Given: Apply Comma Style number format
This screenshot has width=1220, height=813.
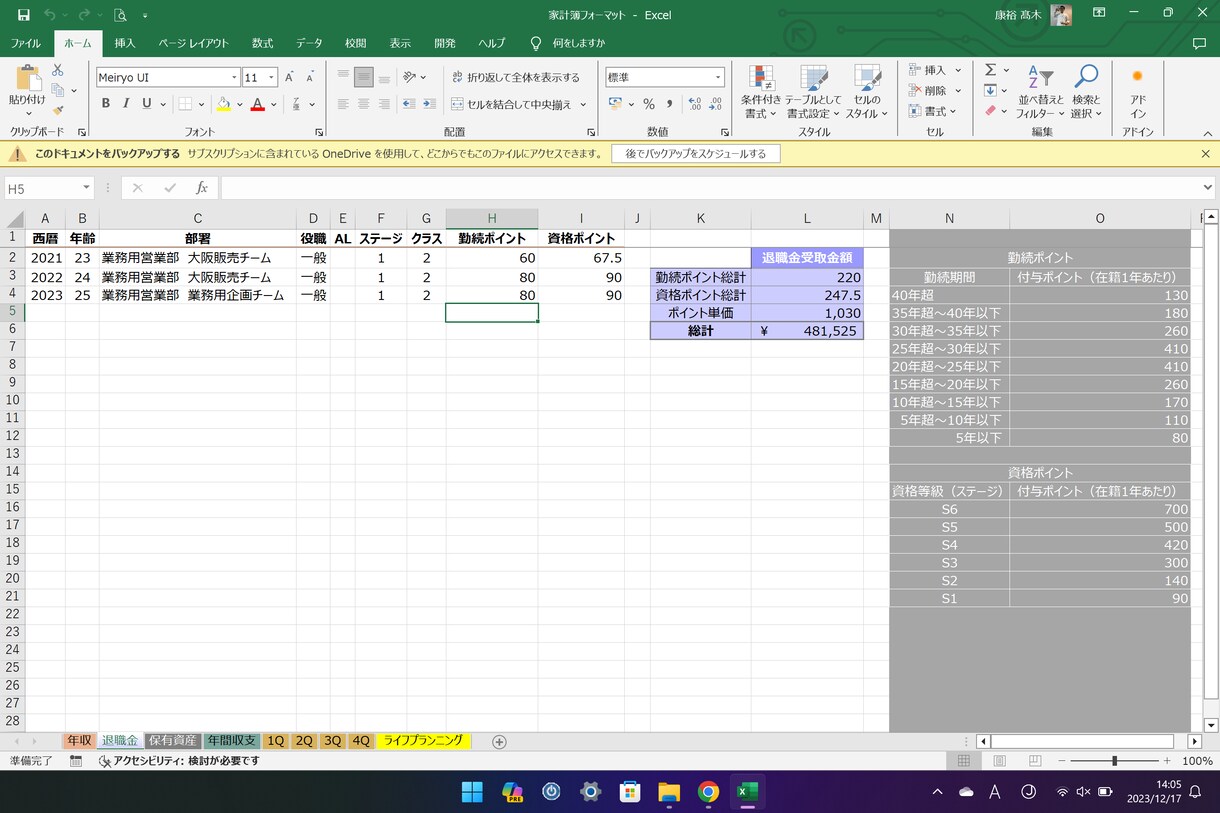Looking at the screenshot, I should click(x=669, y=104).
